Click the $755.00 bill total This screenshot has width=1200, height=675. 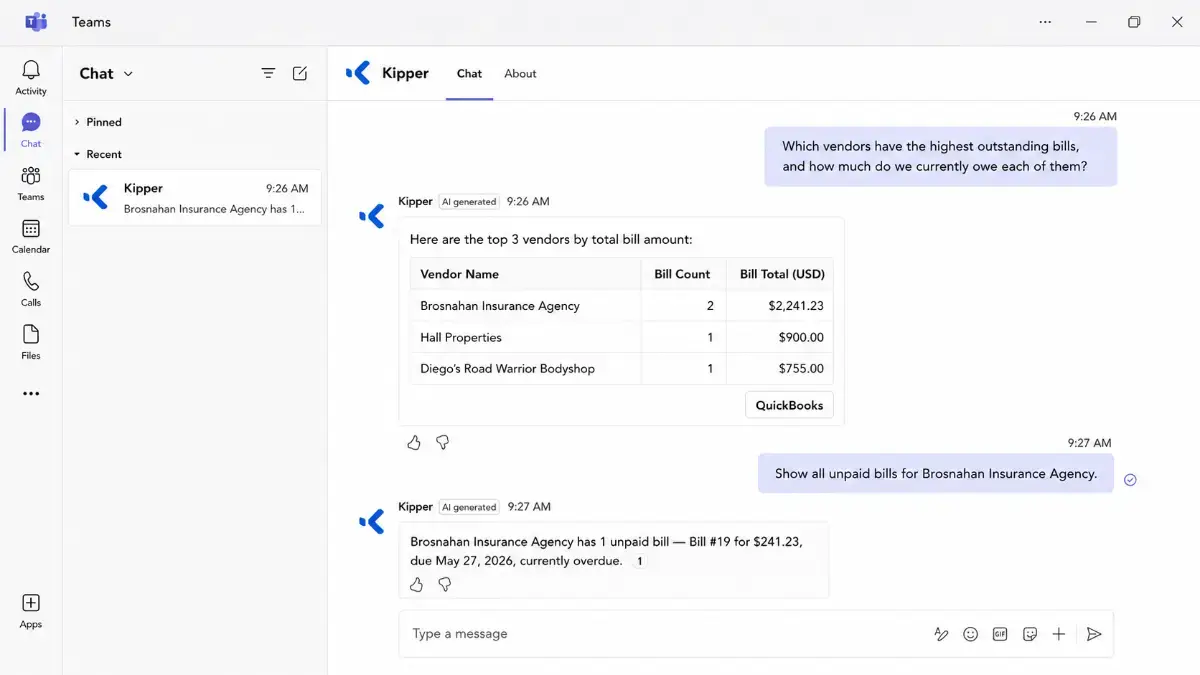[x=801, y=368]
